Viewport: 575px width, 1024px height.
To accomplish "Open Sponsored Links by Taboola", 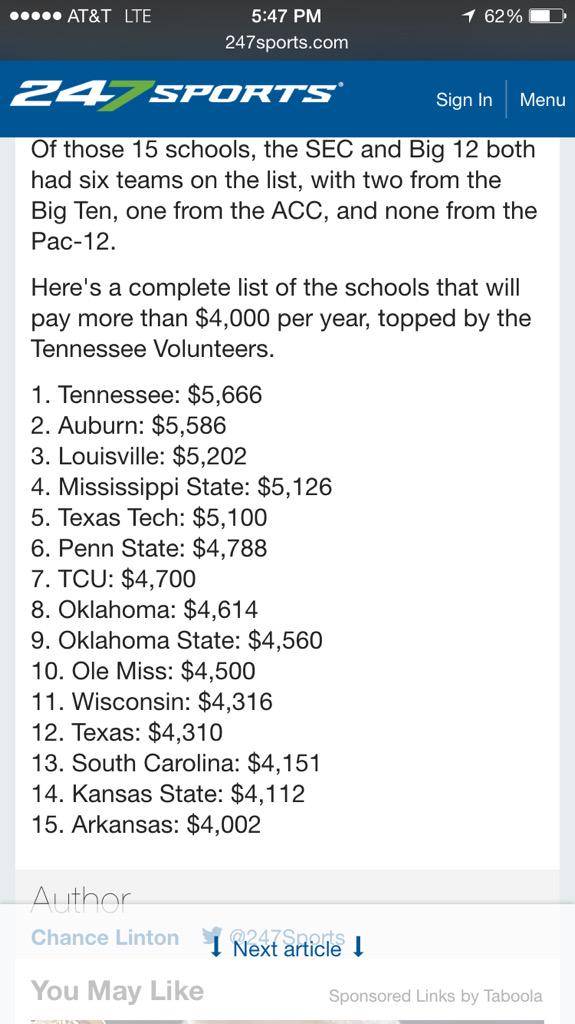I will click(435, 995).
